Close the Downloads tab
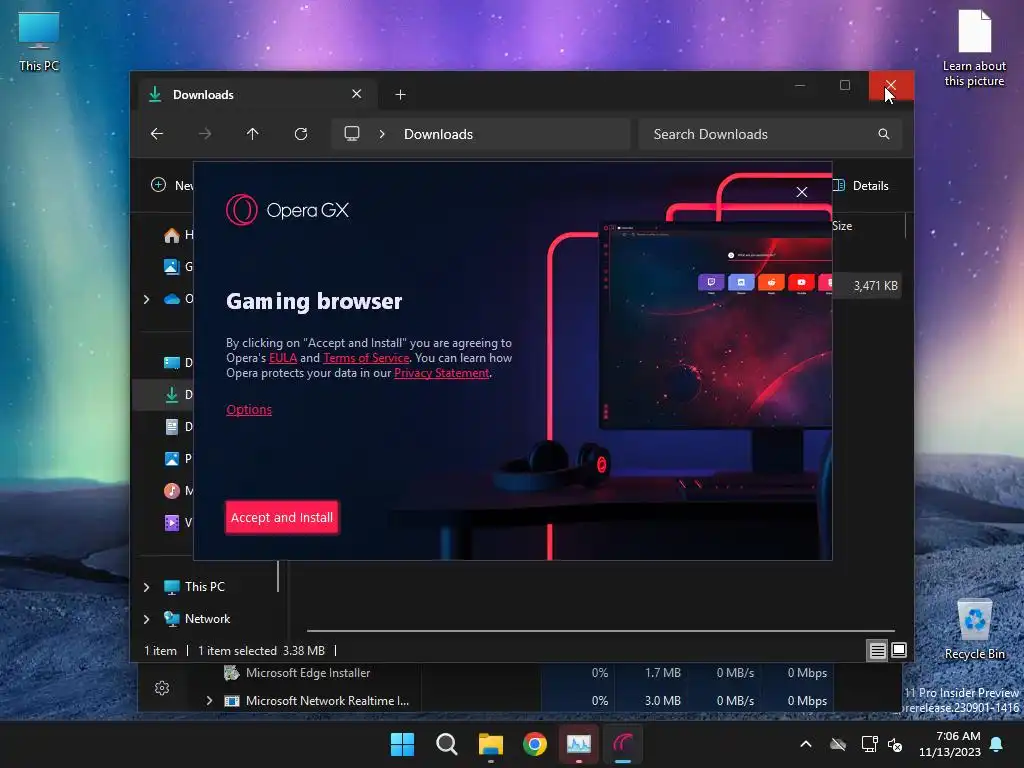The width and height of the screenshot is (1024, 768). (357, 94)
